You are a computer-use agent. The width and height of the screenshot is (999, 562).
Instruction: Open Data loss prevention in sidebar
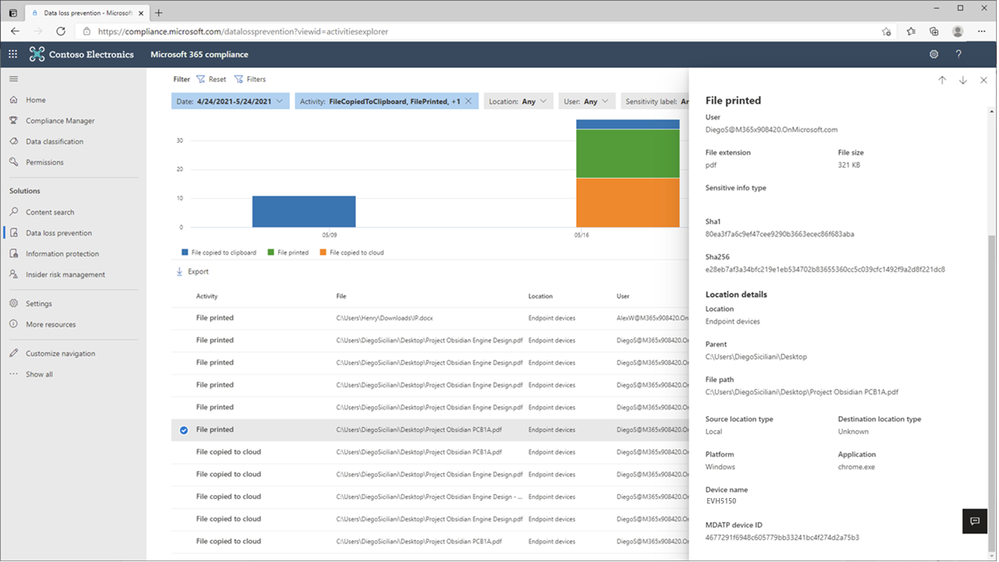[x=58, y=233]
